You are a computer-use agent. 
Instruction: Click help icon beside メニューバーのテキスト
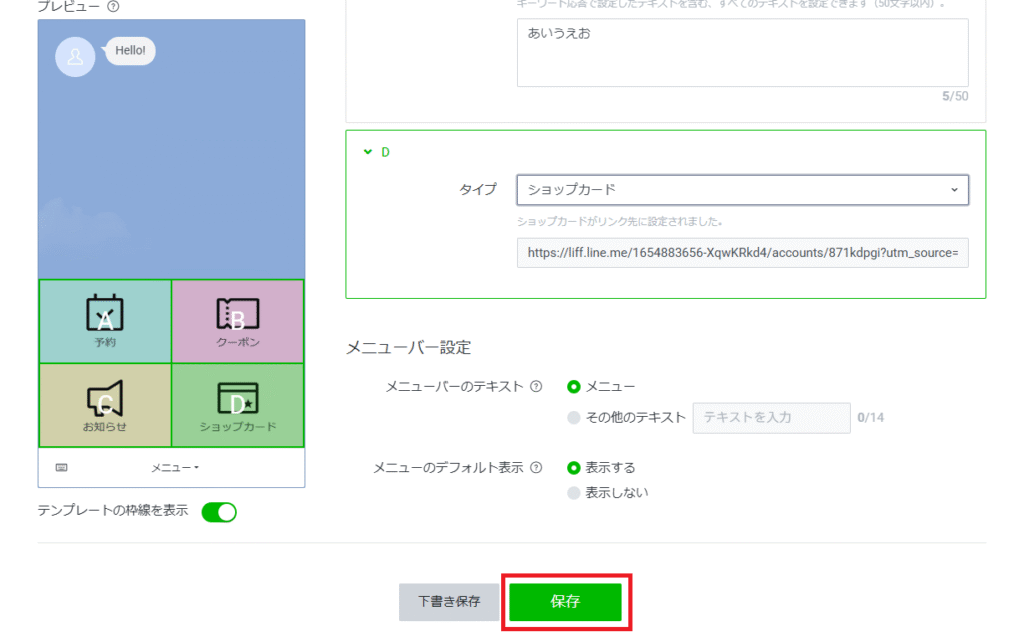coord(537,387)
